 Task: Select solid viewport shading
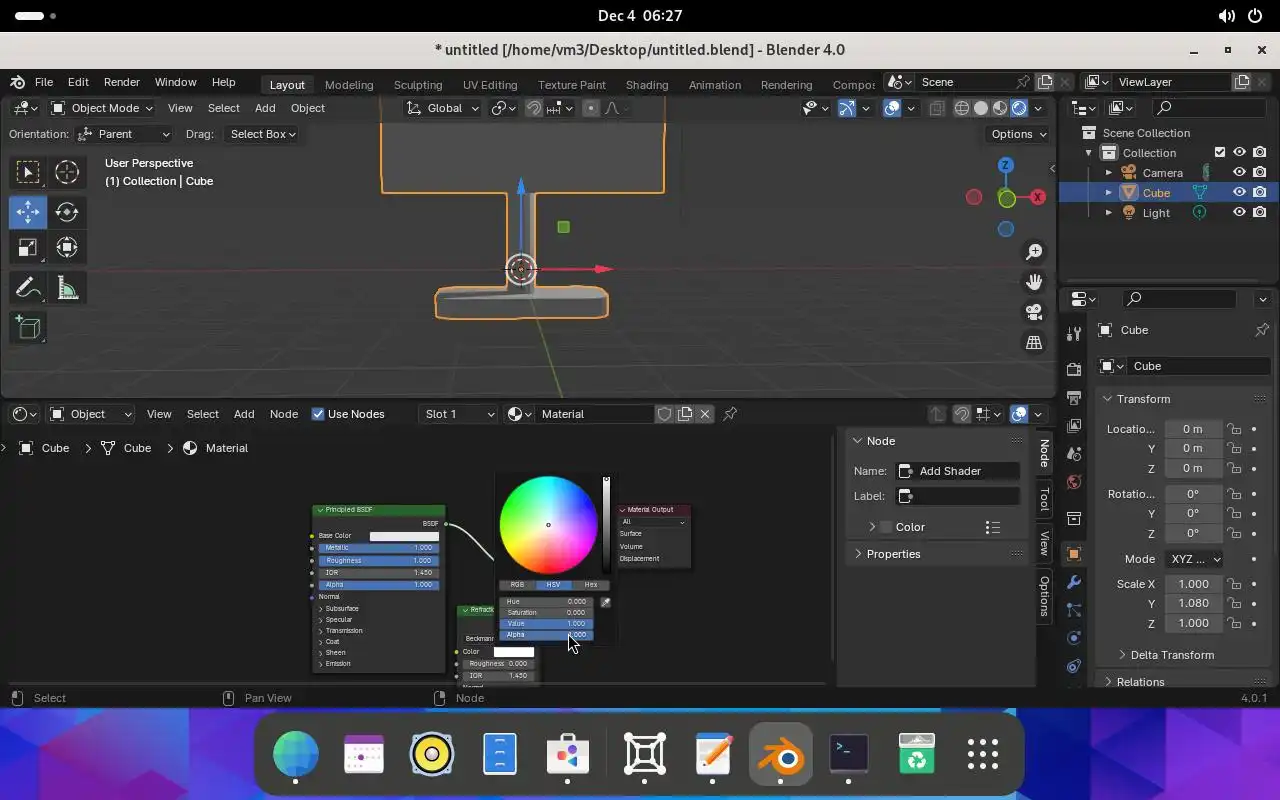coord(981,108)
